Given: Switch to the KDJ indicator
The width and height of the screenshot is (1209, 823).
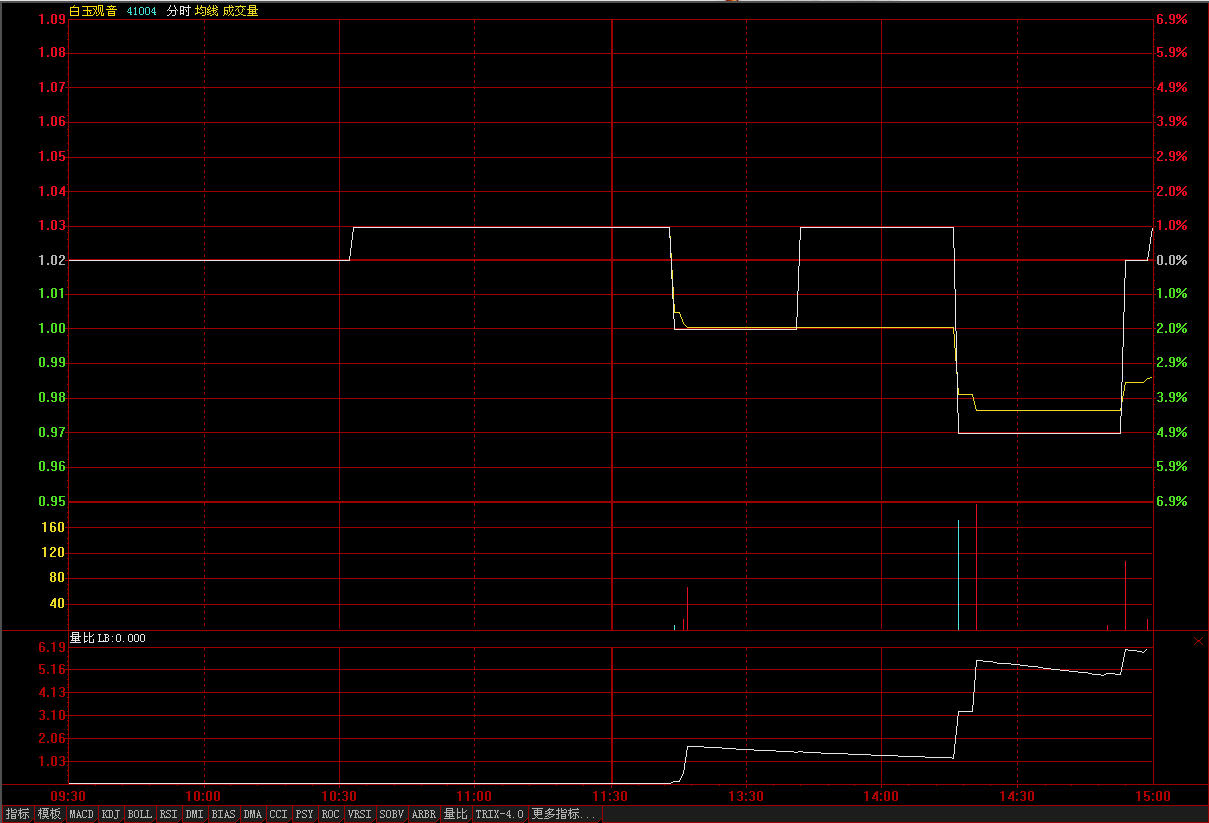Looking at the screenshot, I should click(x=110, y=814).
